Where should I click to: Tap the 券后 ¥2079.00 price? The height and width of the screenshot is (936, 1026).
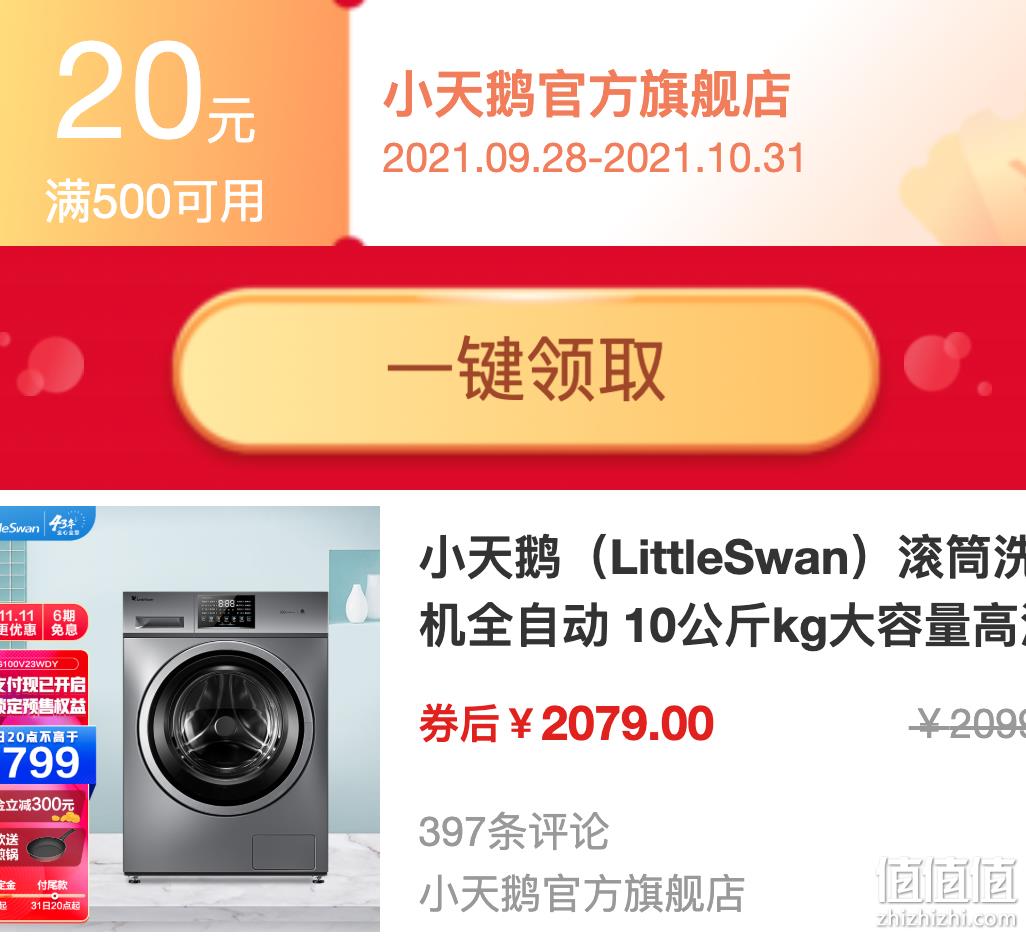(566, 723)
